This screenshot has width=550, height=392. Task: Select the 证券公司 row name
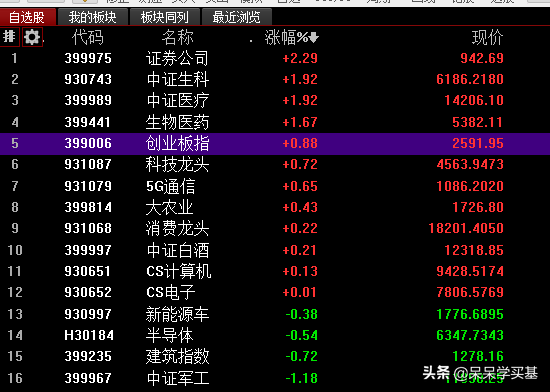click(177, 58)
